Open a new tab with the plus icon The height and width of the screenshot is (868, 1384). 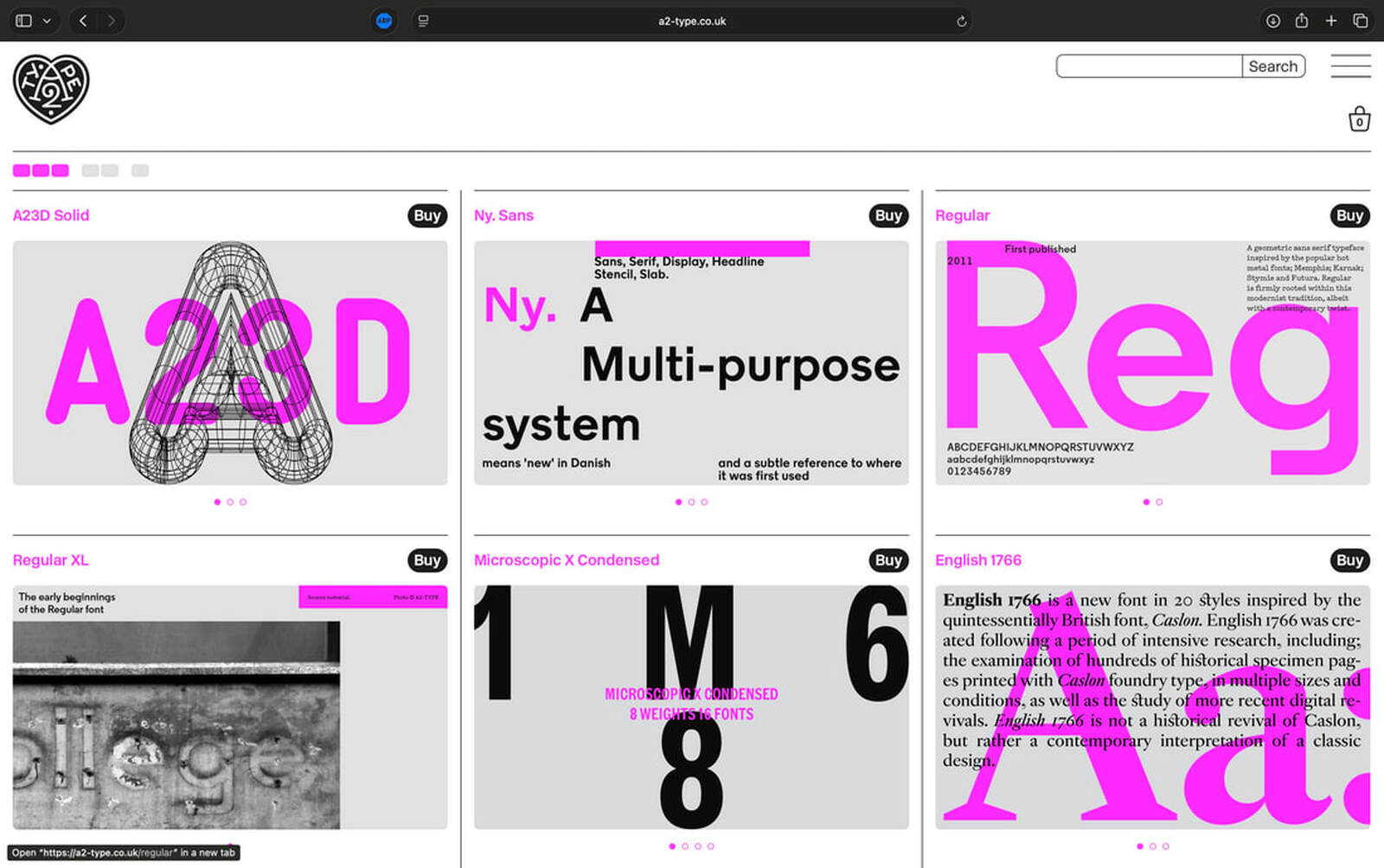click(1331, 21)
